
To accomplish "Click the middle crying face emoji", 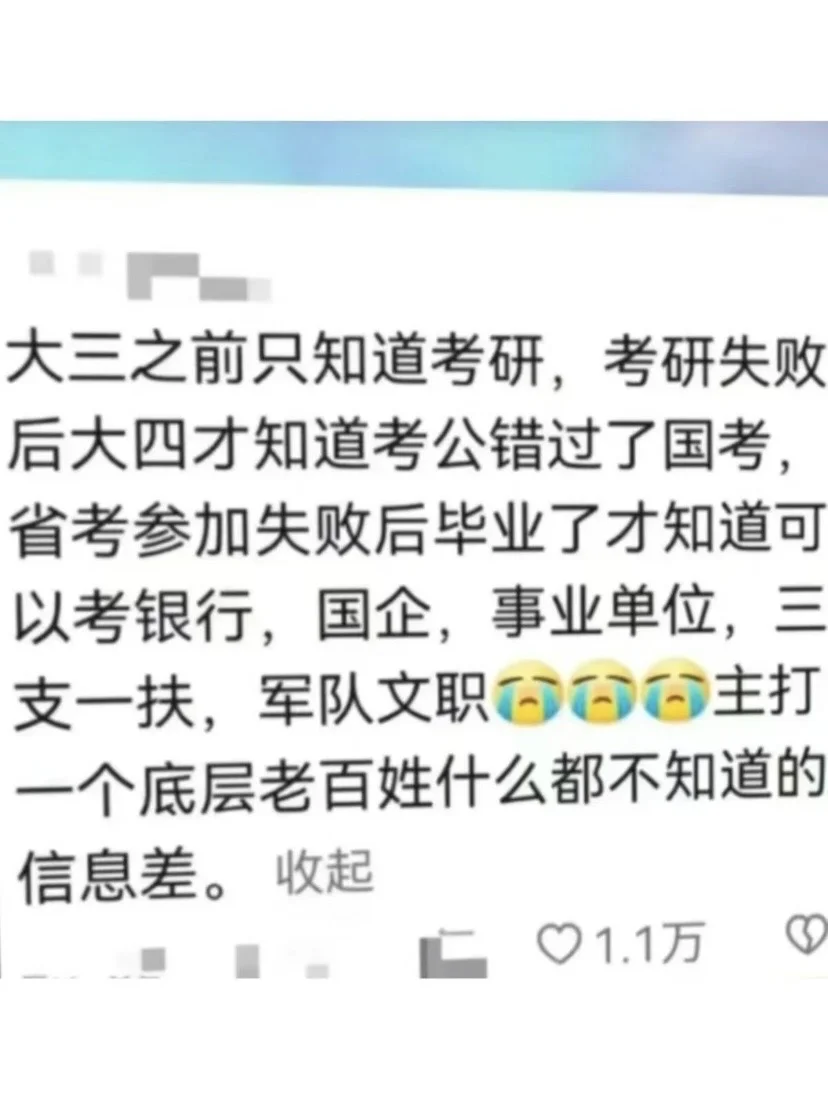I will [x=603, y=695].
